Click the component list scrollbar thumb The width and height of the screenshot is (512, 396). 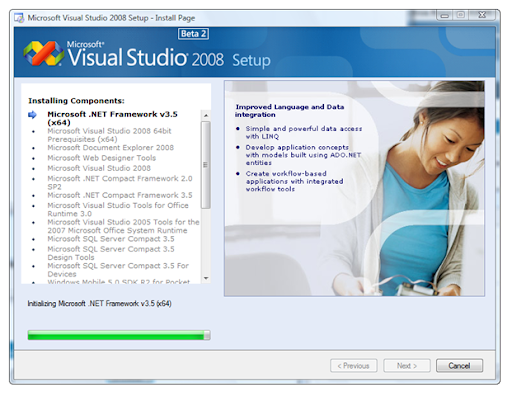pyautogui.click(x=206, y=165)
